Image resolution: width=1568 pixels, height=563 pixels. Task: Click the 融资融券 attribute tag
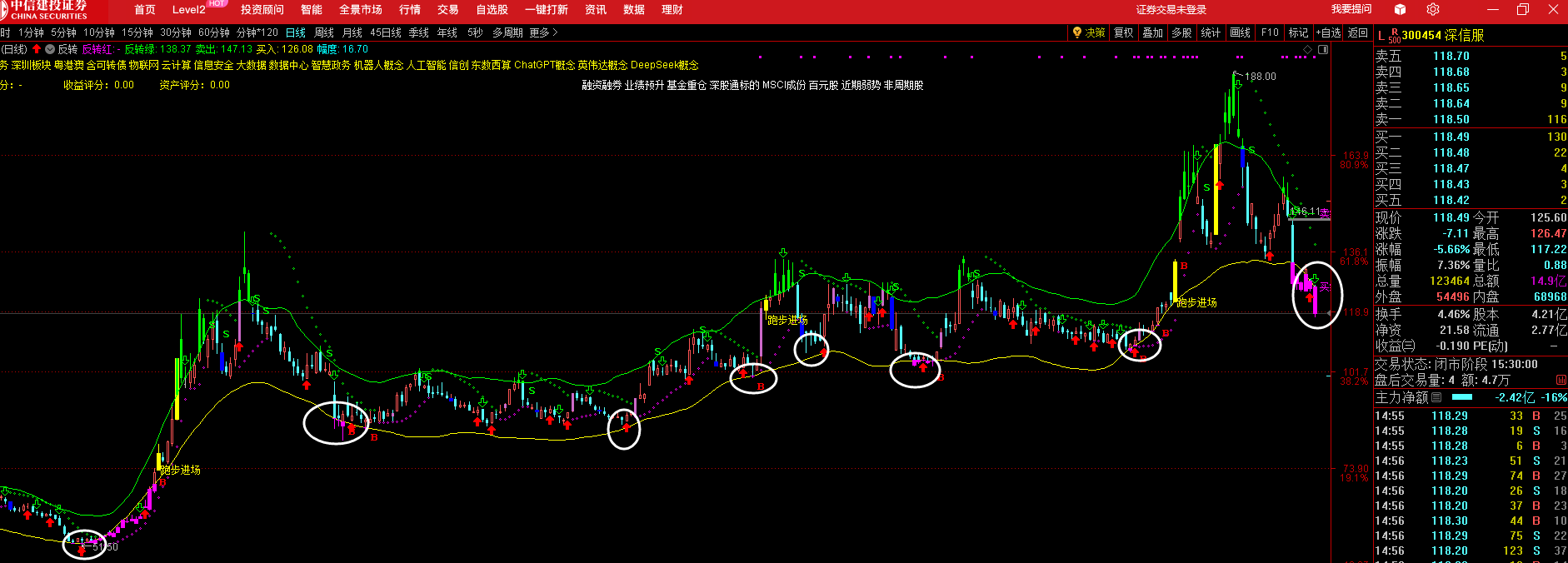[x=602, y=85]
